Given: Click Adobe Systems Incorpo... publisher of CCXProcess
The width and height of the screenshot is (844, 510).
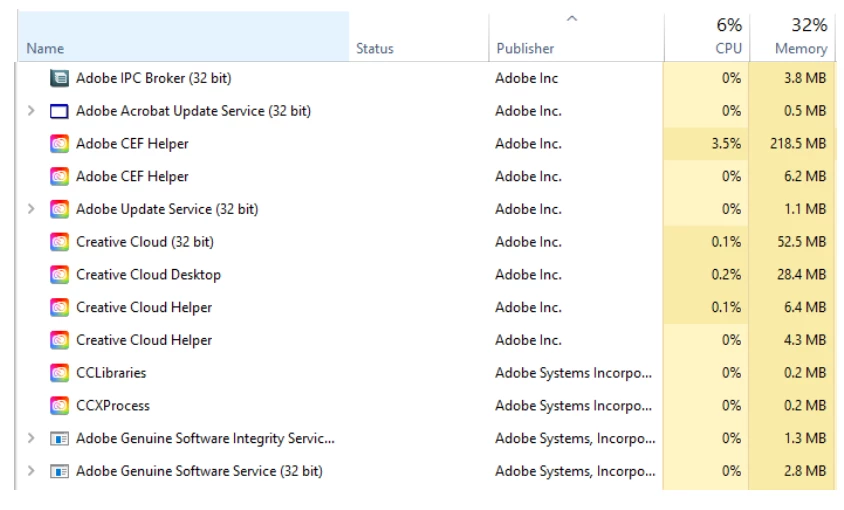Looking at the screenshot, I should [573, 406].
